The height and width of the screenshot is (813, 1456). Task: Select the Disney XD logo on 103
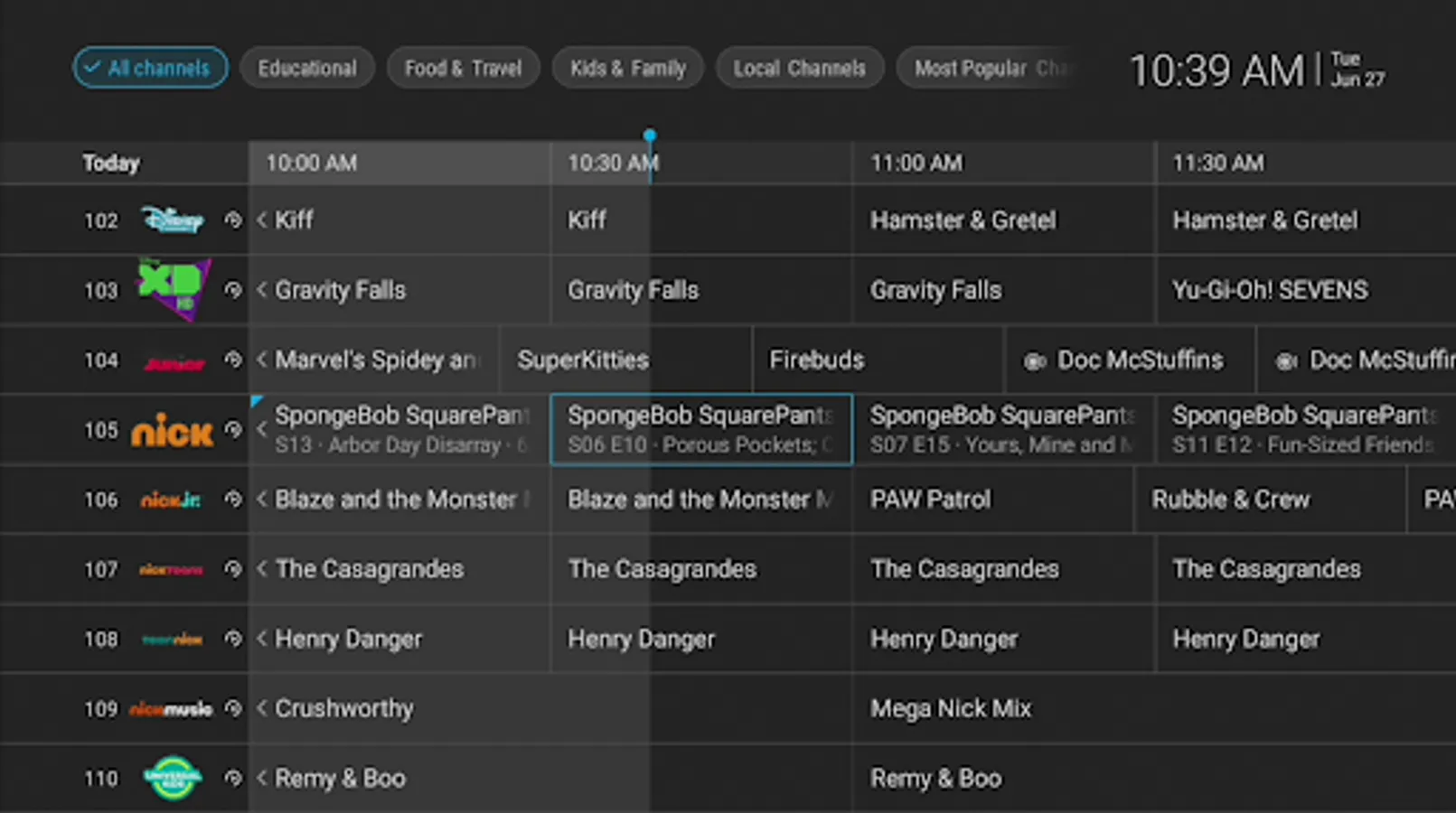[x=174, y=288]
